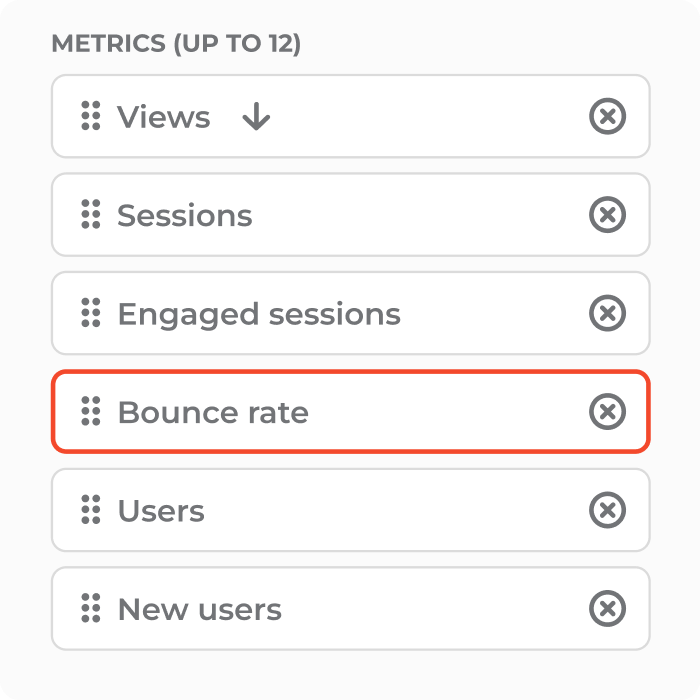Toggle the sort arrow next to Views
The image size is (700, 700).
point(256,117)
